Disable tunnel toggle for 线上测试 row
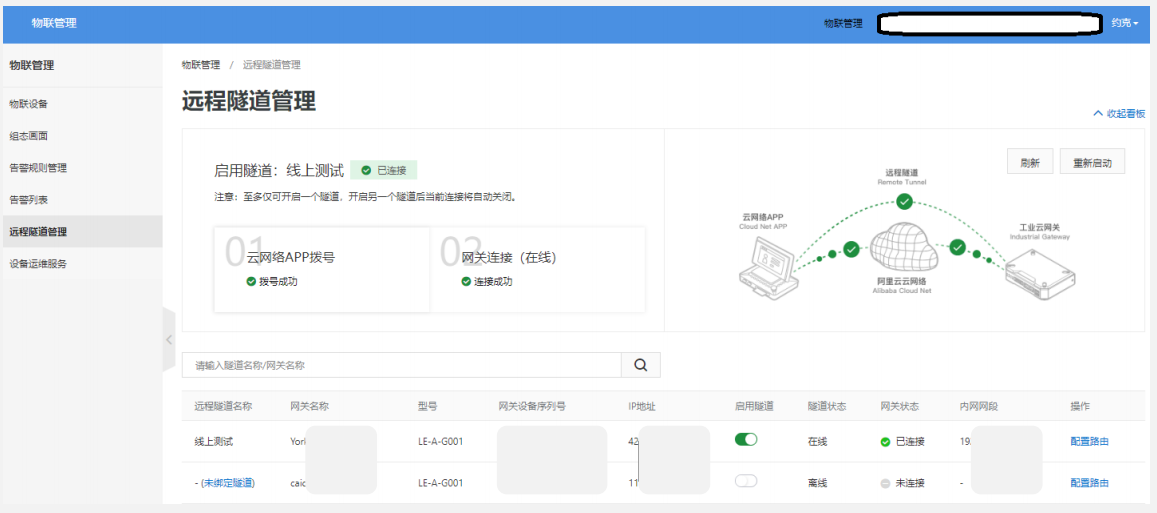Screen dimensions: 1157x513 pyautogui.click(x=746, y=440)
